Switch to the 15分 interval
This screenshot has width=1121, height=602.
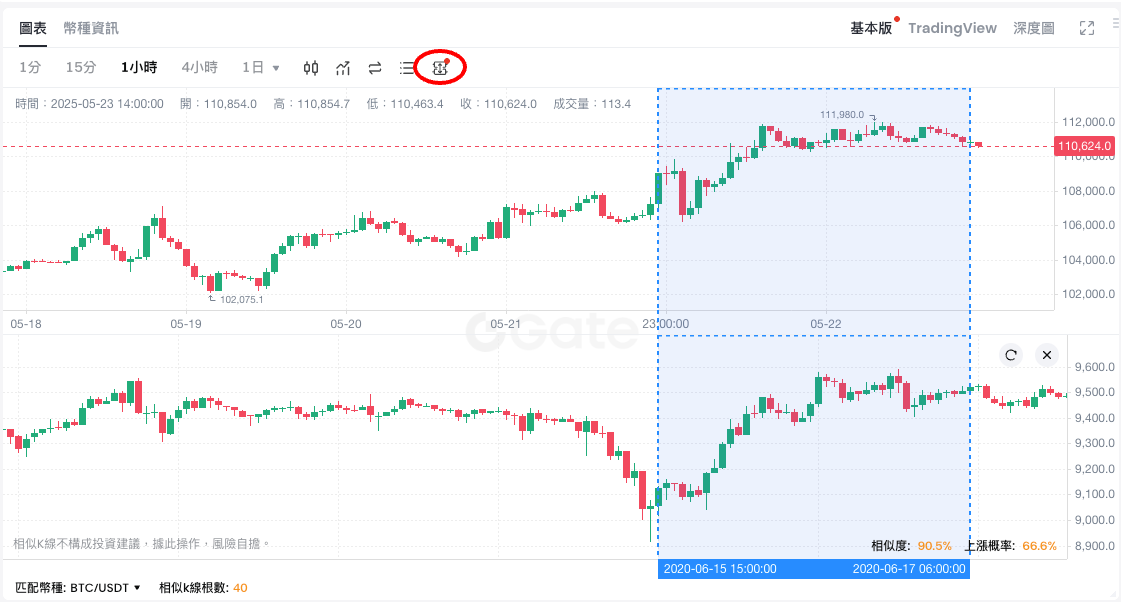[x=81, y=68]
